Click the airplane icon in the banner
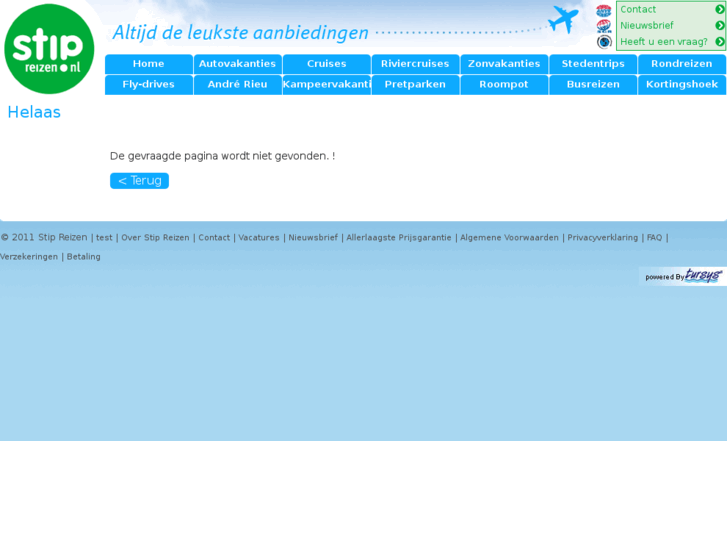The image size is (727, 545). point(563,19)
